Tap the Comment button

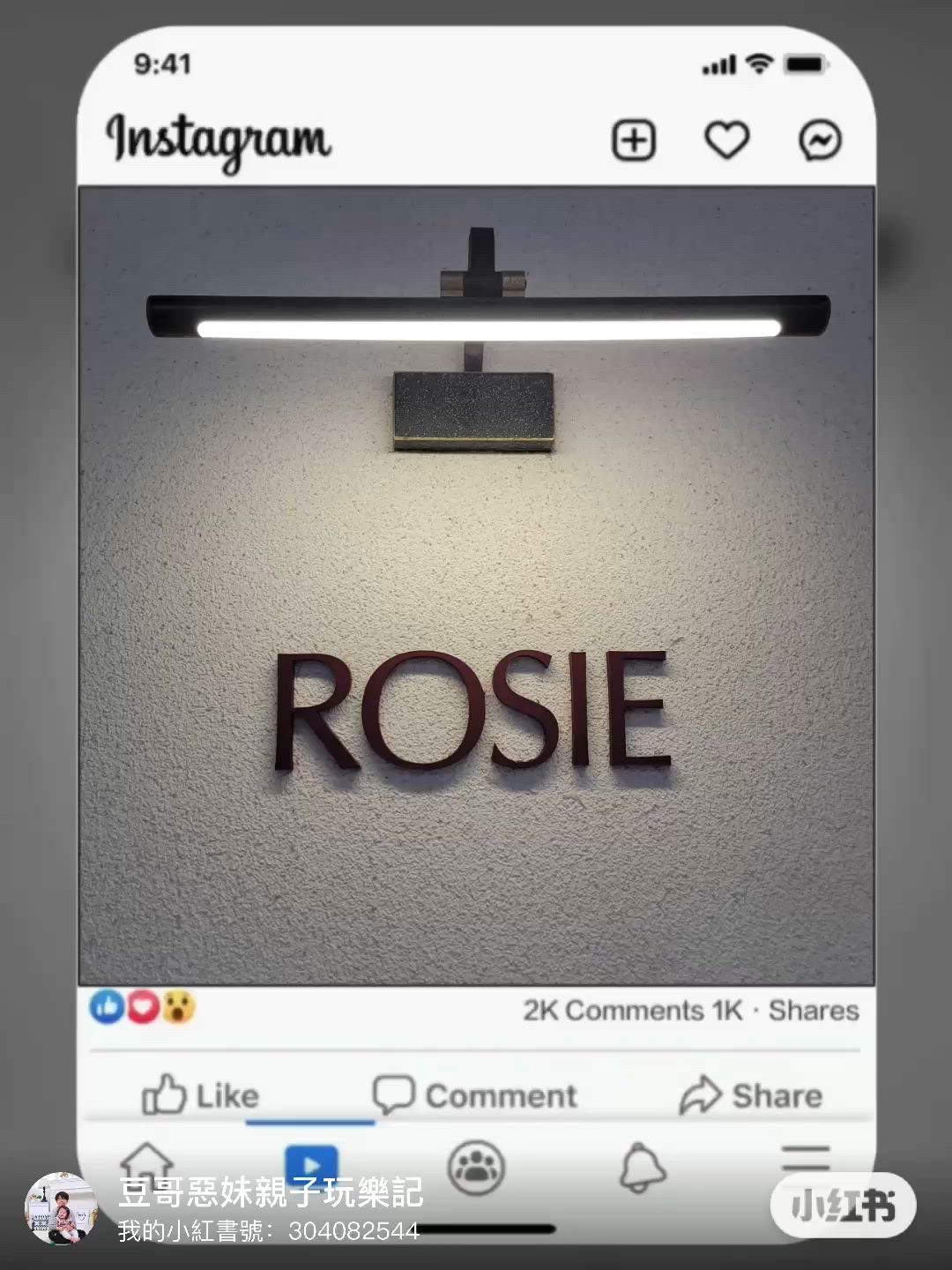point(474,1095)
